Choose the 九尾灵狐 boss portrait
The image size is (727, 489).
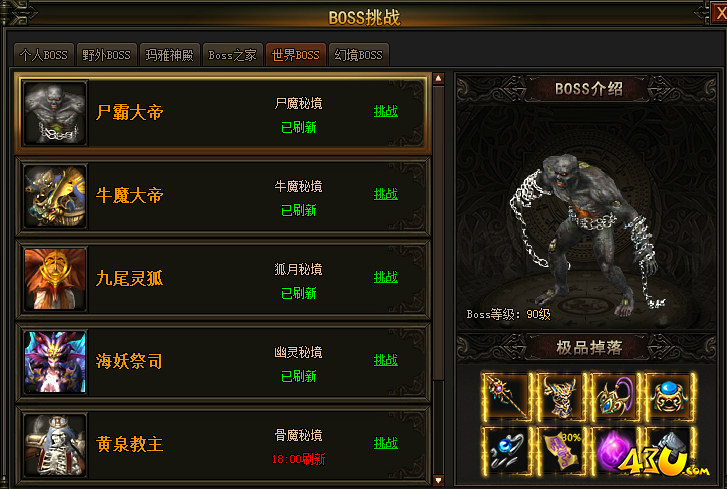(x=55, y=279)
